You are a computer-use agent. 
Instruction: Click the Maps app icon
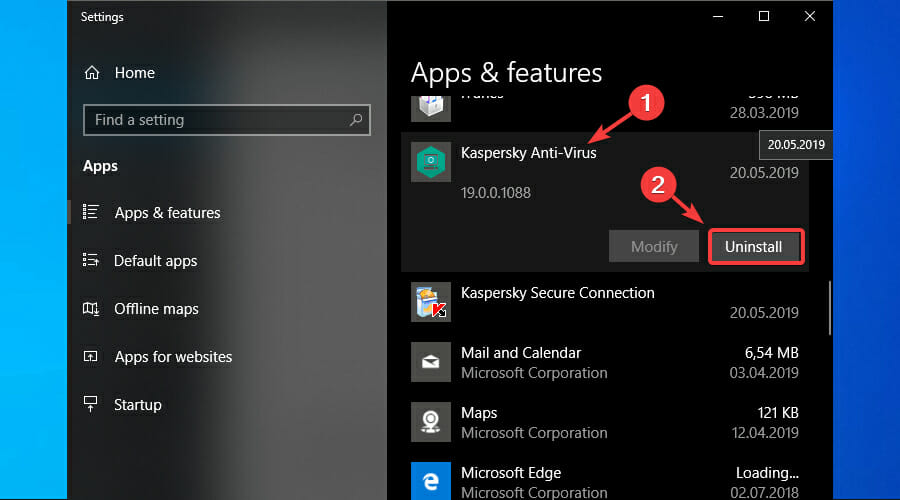(430, 422)
